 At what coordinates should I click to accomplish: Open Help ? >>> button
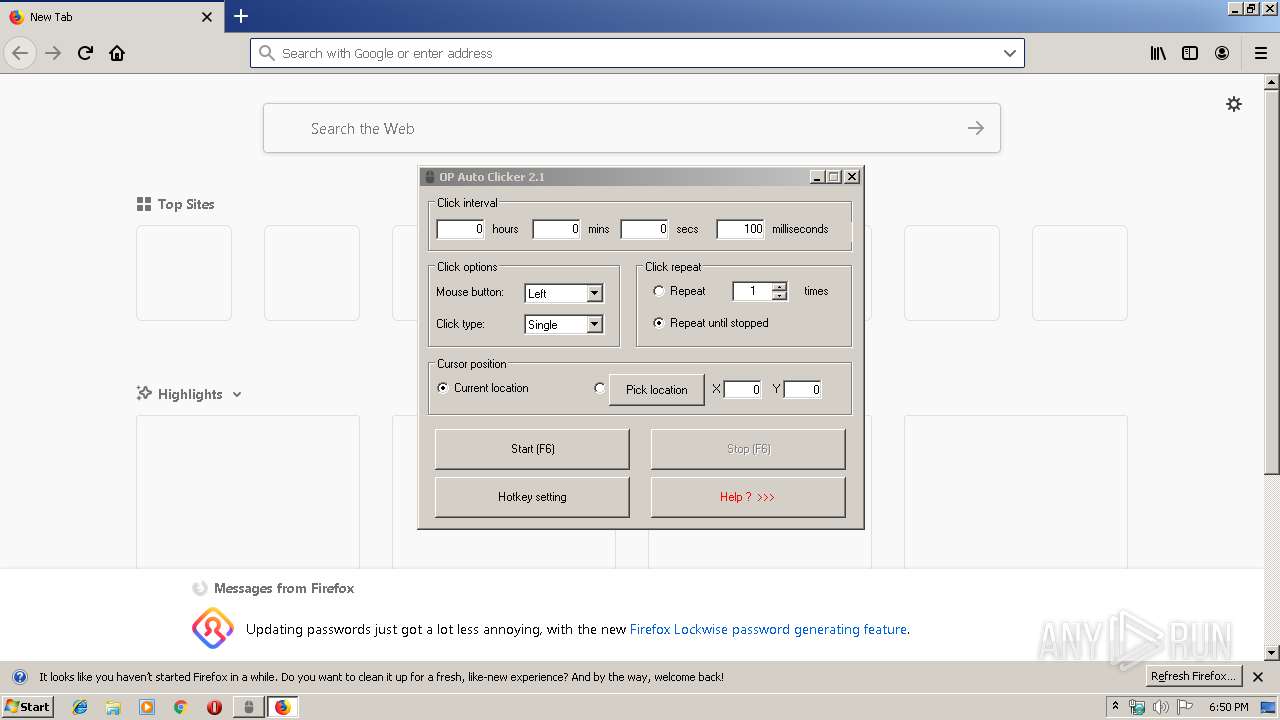748,497
